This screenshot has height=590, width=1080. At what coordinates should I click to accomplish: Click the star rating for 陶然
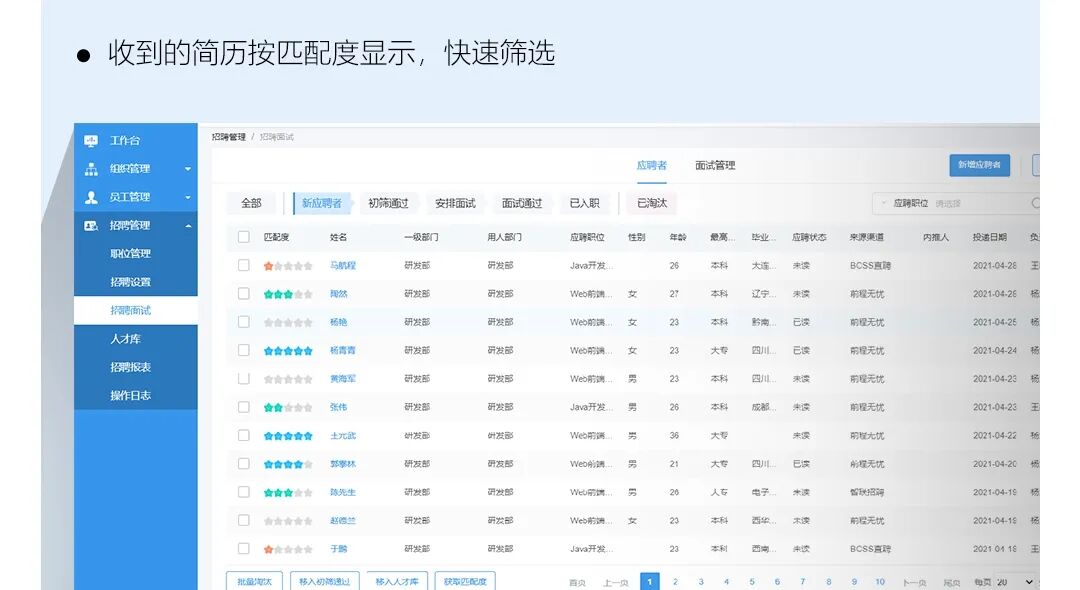[288, 294]
